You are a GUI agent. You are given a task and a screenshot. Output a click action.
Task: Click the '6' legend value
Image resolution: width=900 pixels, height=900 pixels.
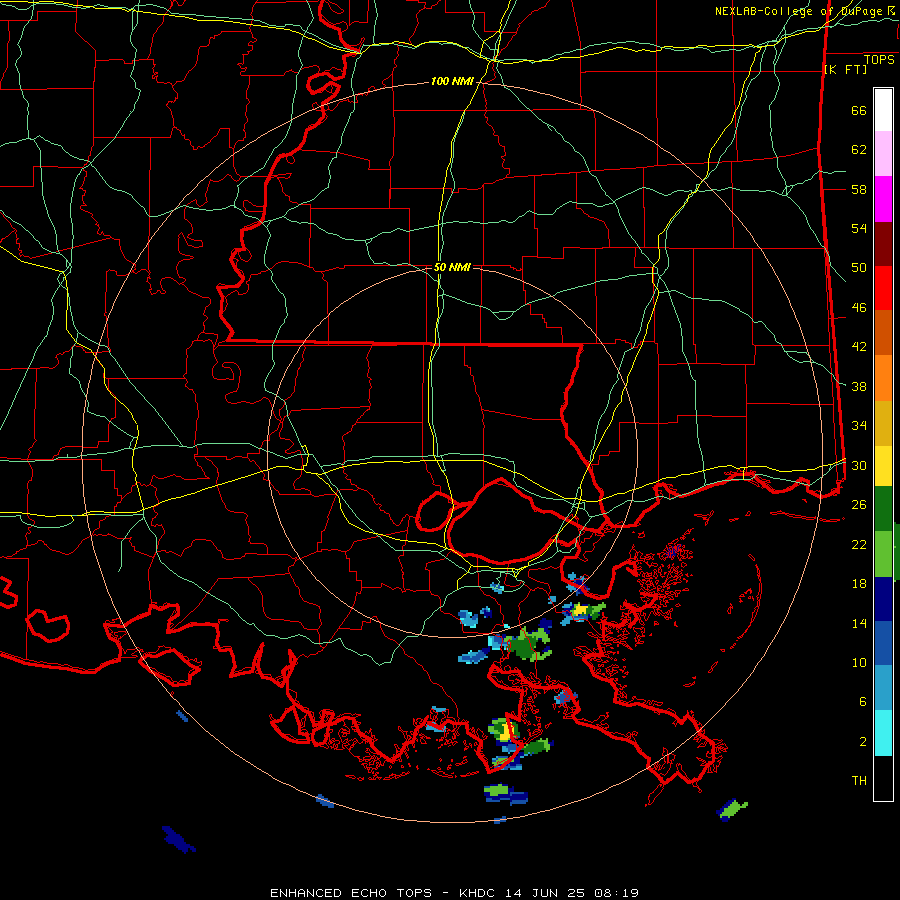point(863,702)
